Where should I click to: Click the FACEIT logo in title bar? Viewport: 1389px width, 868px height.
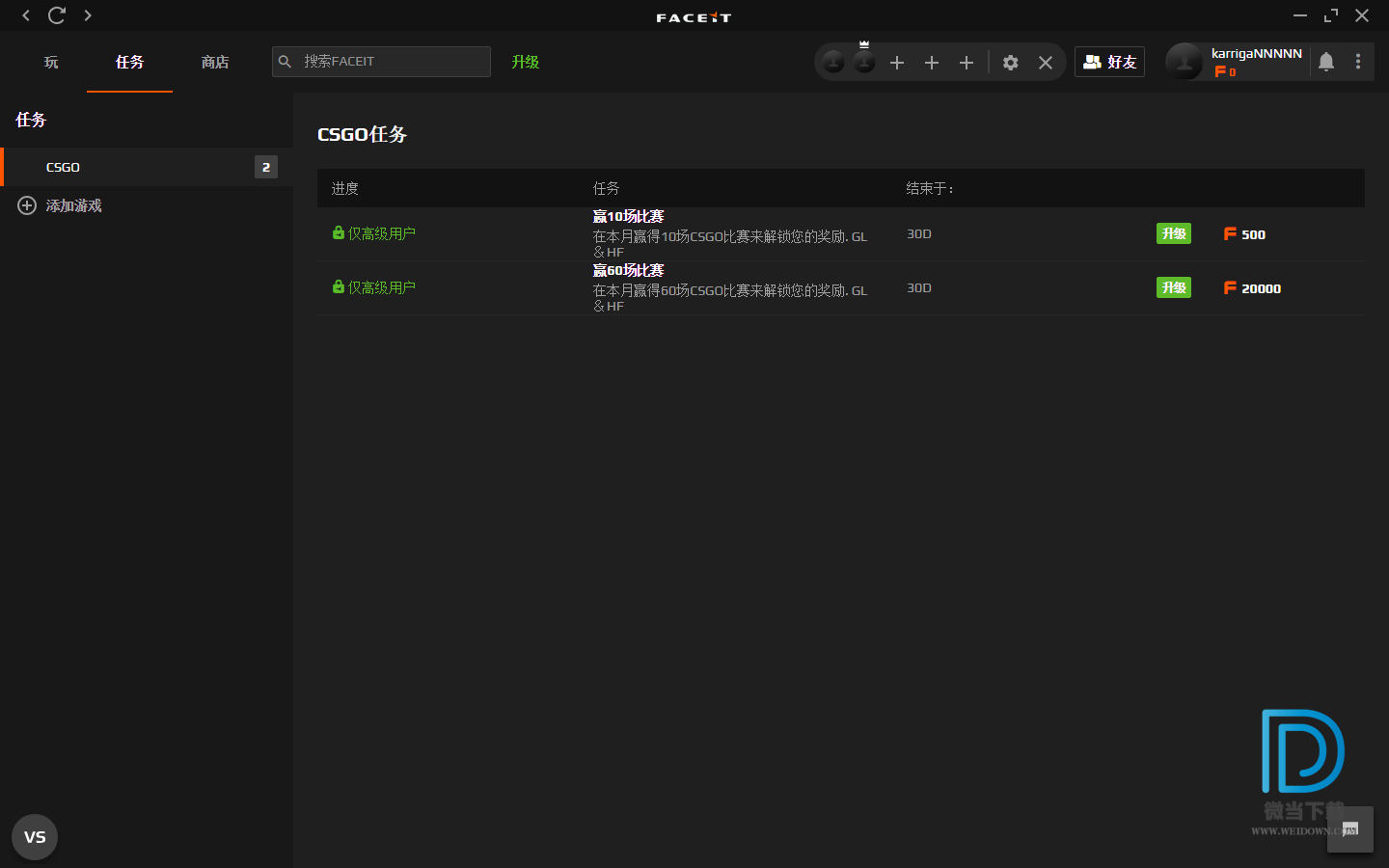point(694,17)
